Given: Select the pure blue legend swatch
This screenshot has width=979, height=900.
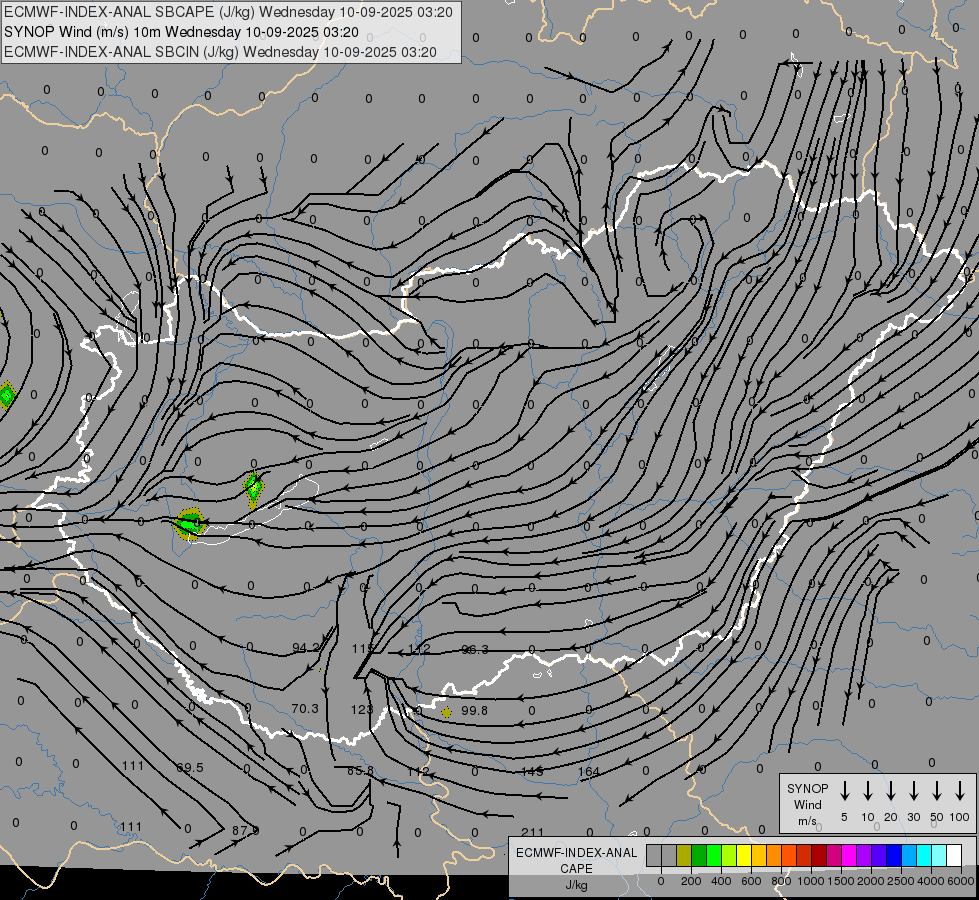Looking at the screenshot, I should [893, 855].
